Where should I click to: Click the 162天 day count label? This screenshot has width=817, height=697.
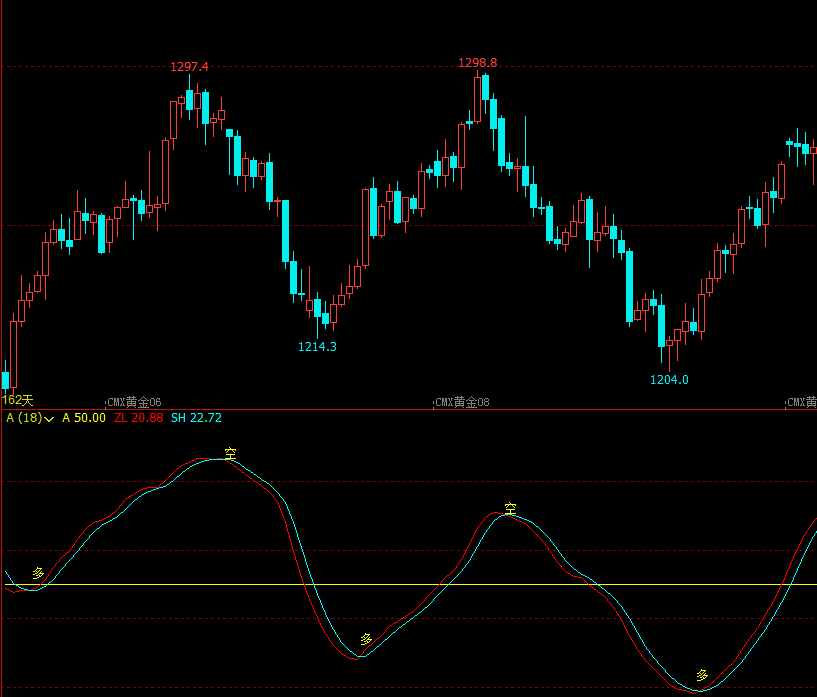click(x=18, y=400)
